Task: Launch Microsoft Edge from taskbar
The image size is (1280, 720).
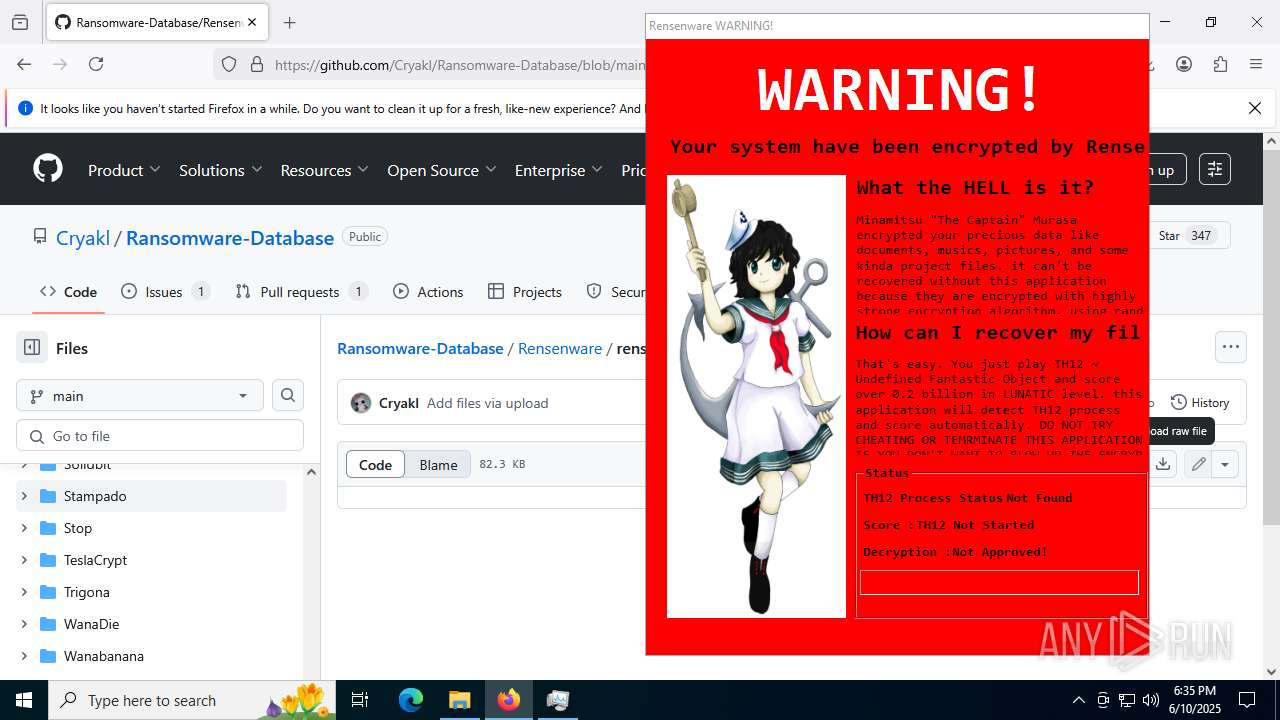Action: (x=411, y=700)
